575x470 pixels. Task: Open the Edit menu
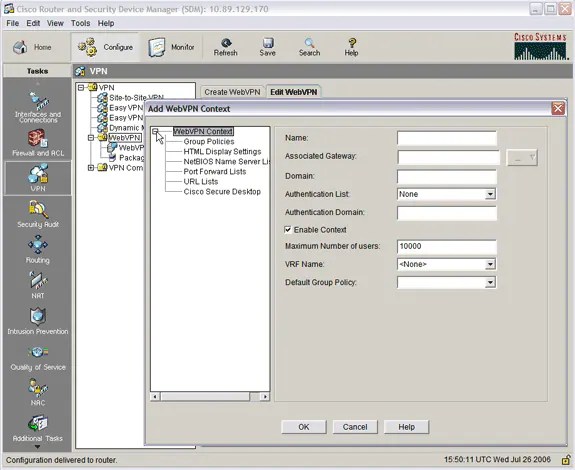pos(33,23)
